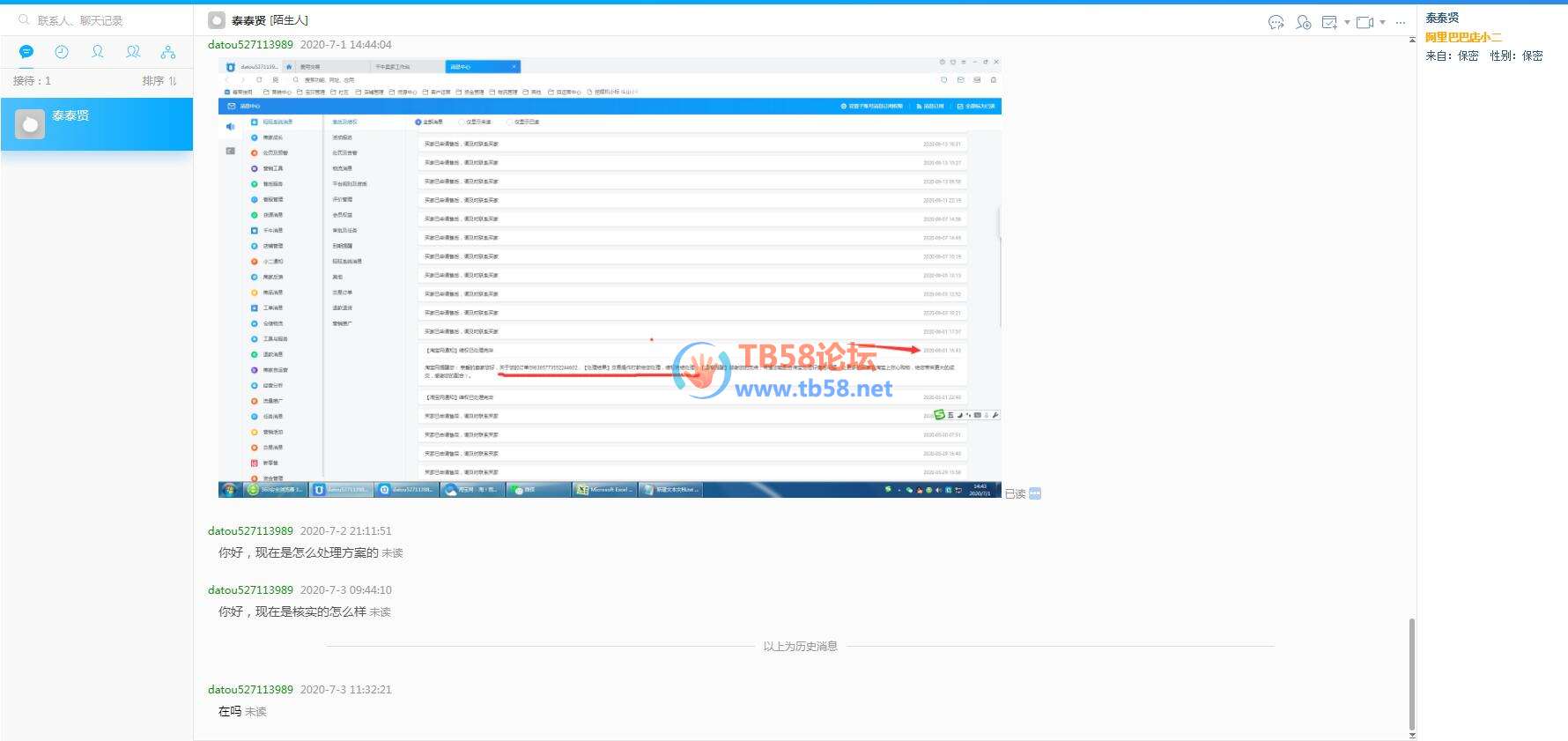Open the more options ellipsis menu

coord(1401,22)
